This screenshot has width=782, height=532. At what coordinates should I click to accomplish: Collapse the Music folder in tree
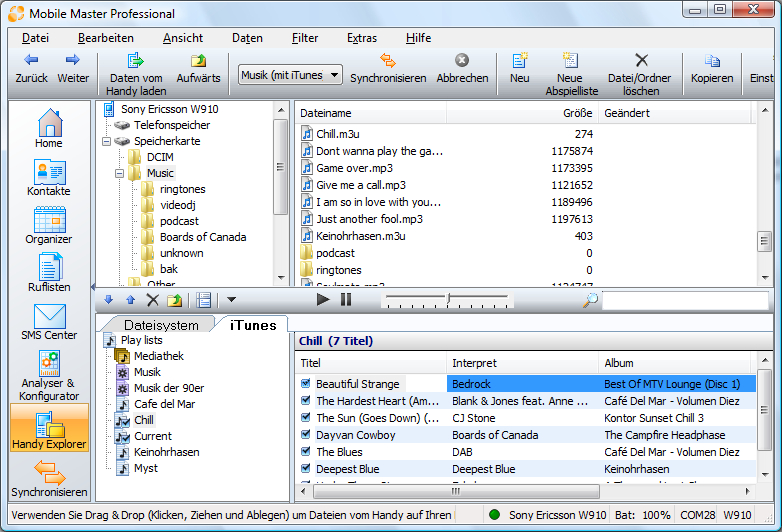click(x=120, y=173)
